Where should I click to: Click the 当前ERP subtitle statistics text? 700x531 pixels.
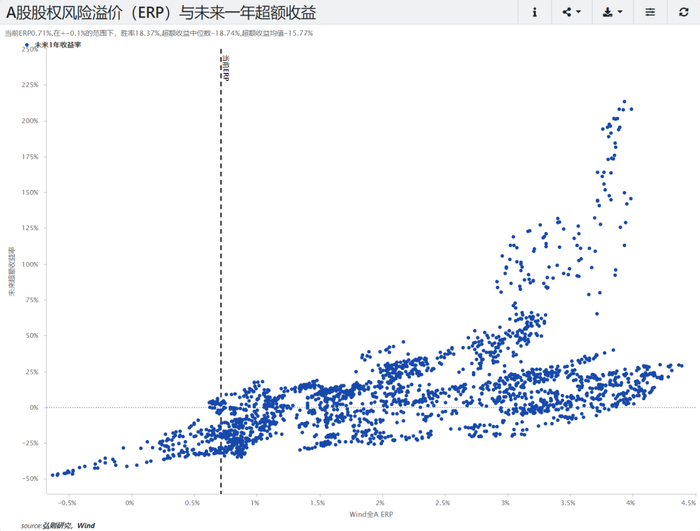coord(159,33)
